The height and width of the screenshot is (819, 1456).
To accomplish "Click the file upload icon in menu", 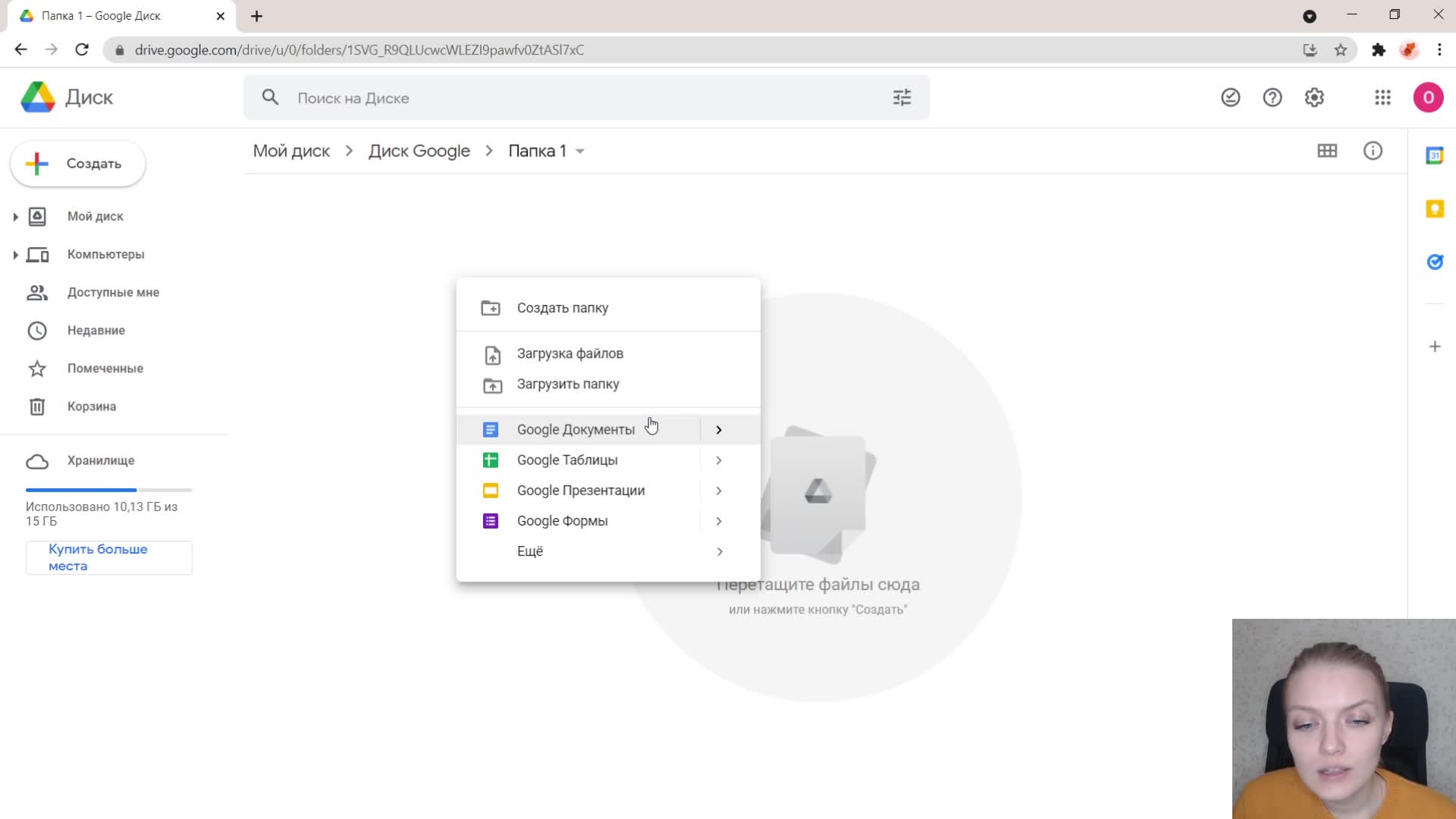I will point(493,355).
